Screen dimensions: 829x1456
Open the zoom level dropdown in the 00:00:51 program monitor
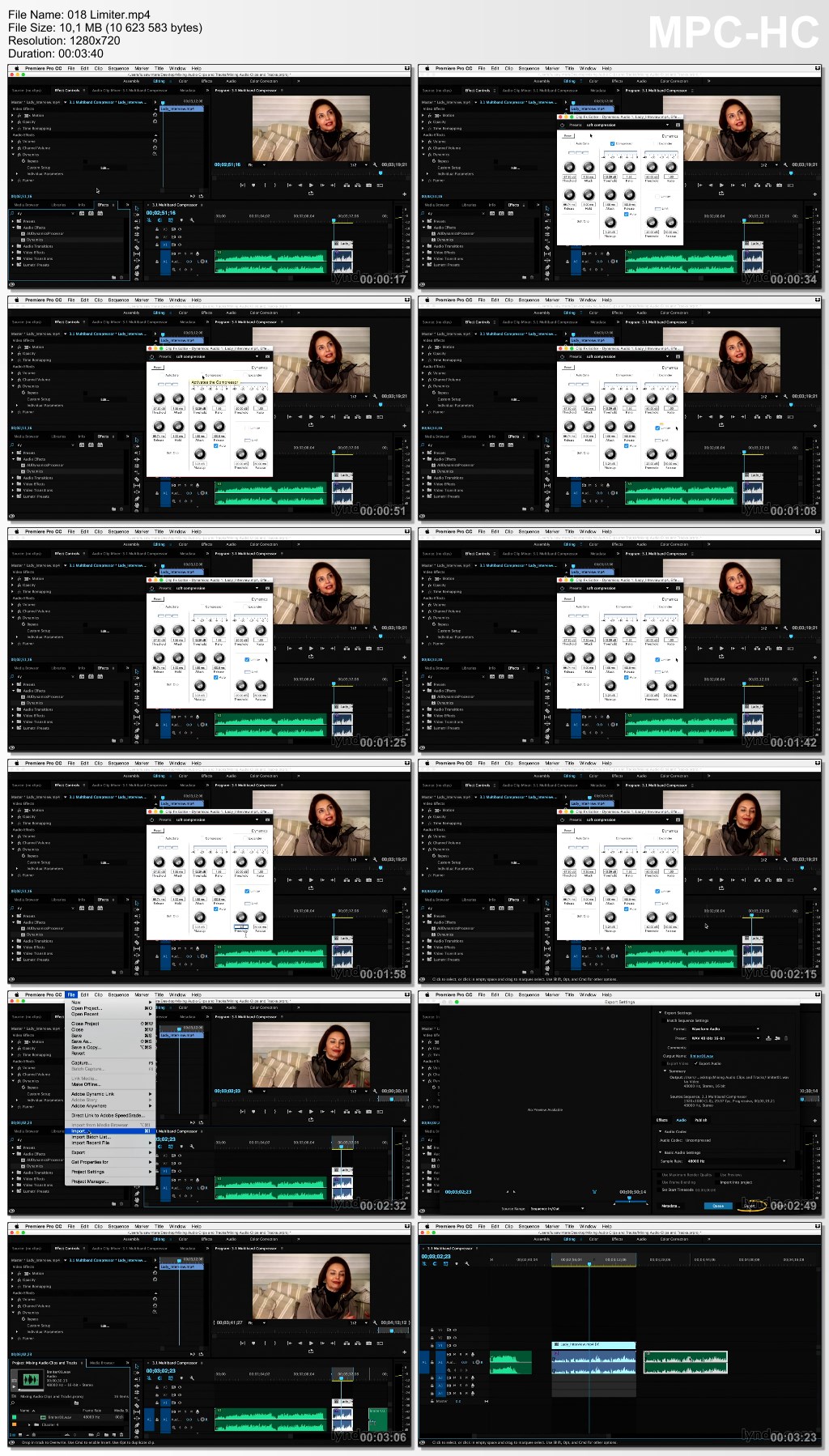358,396
